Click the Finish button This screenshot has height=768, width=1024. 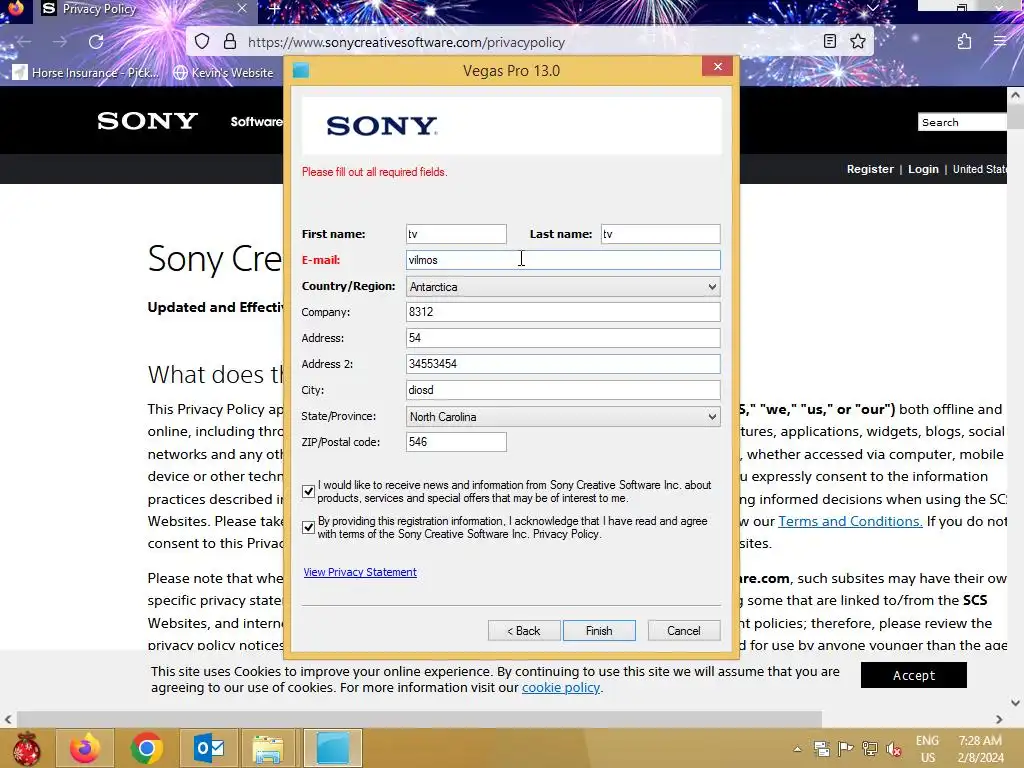[599, 631]
